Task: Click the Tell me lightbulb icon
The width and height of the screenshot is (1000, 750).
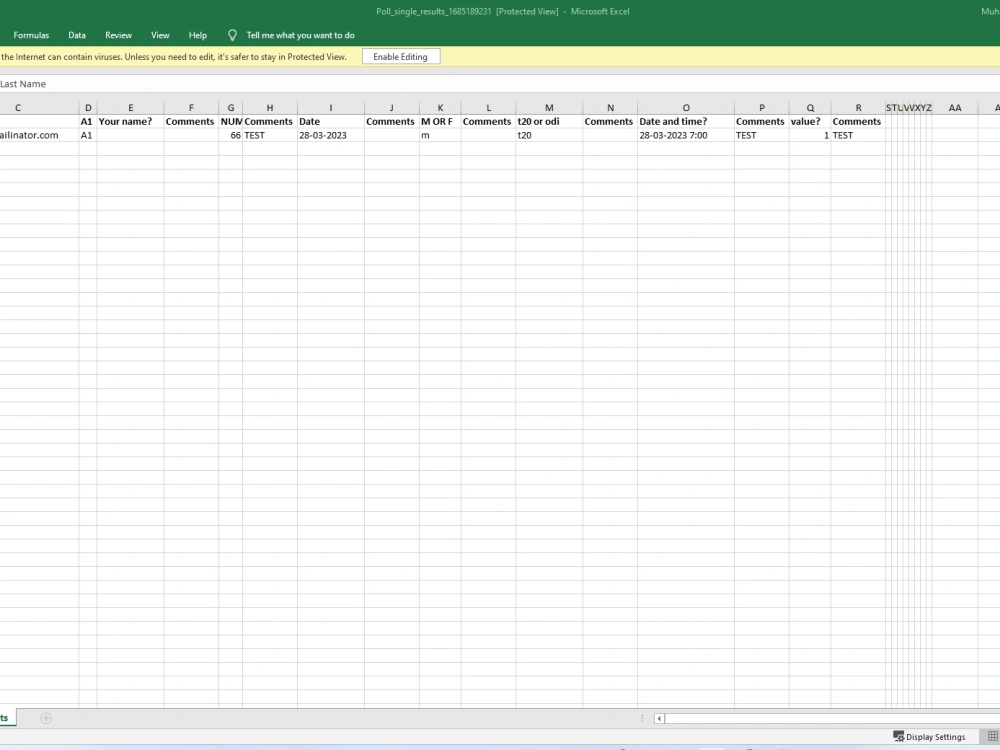Action: 232,35
